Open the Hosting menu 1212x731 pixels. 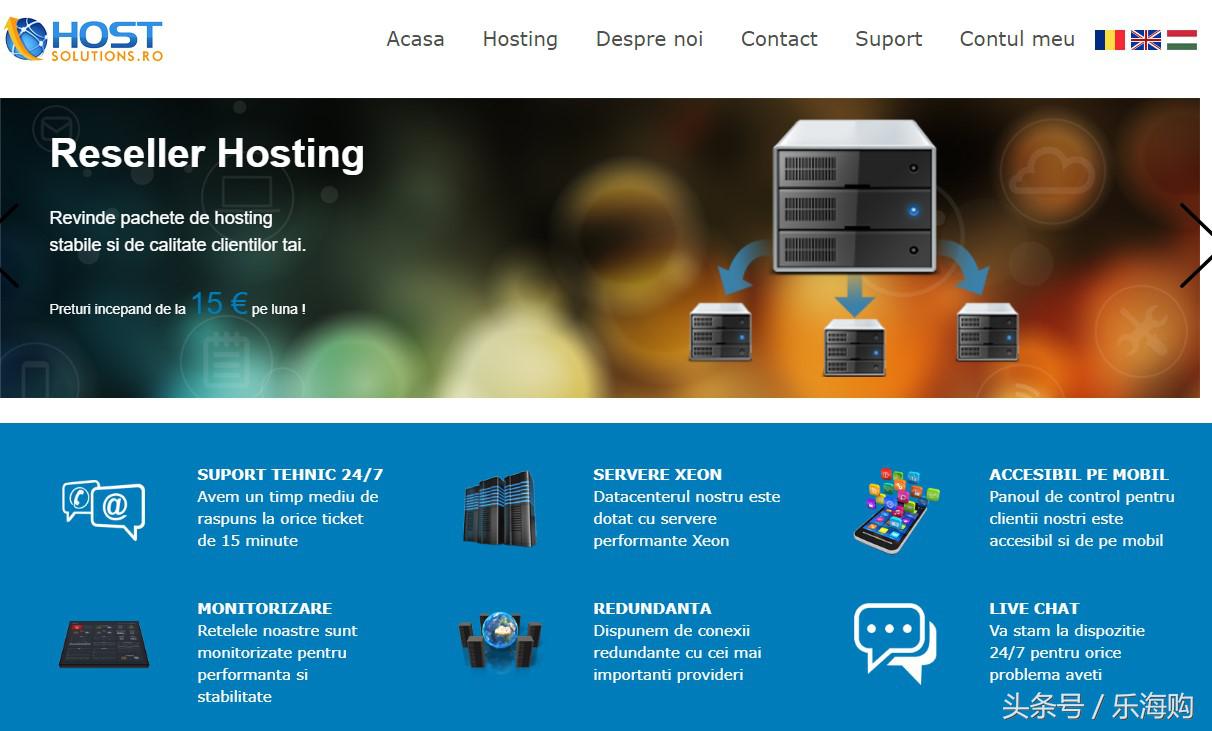[x=520, y=39]
